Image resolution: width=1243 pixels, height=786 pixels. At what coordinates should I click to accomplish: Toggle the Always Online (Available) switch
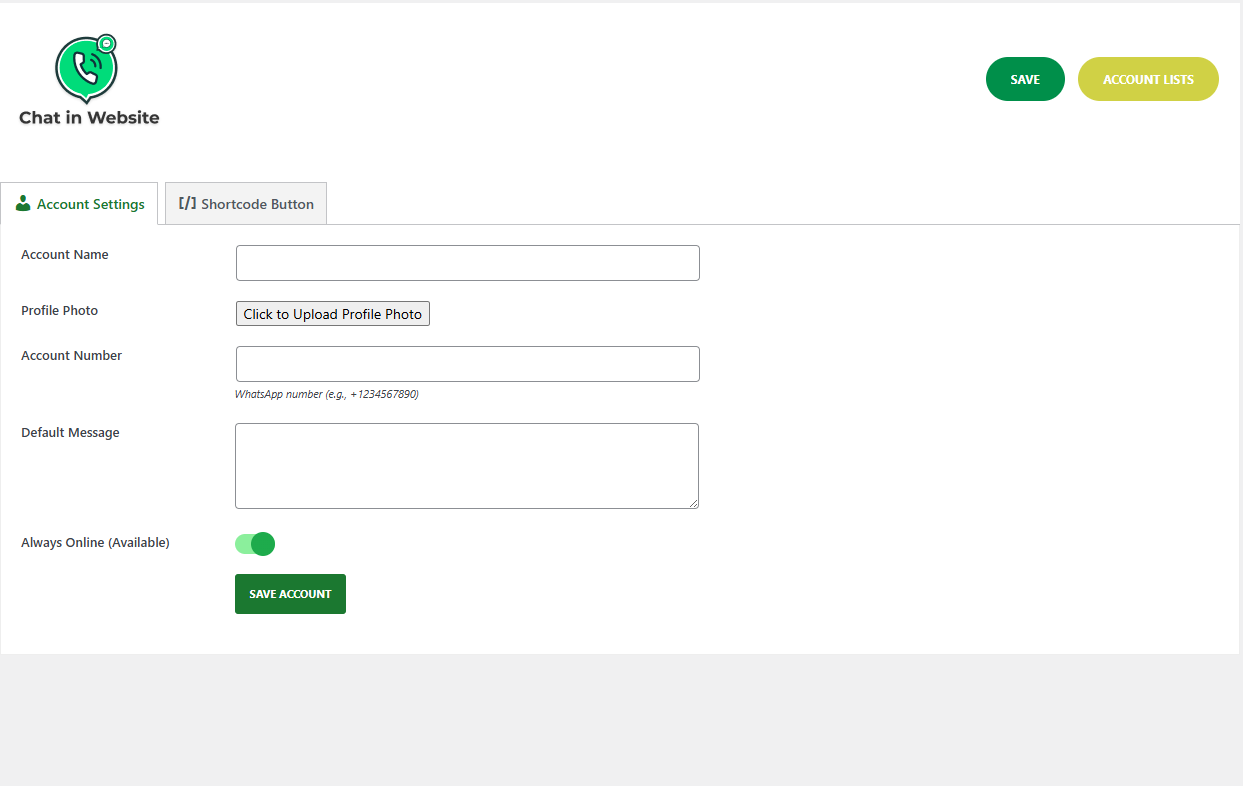(x=255, y=544)
